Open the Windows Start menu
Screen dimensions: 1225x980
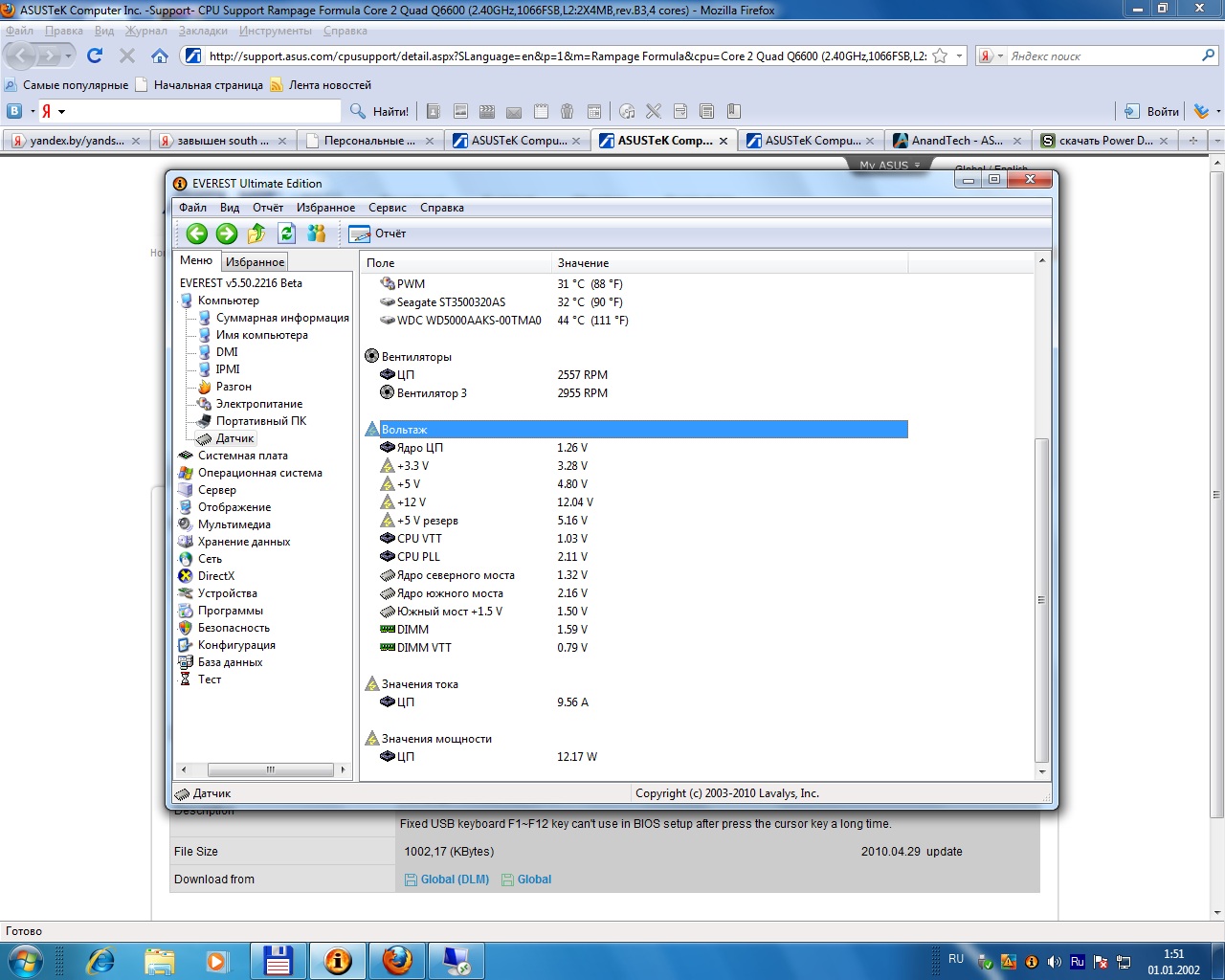24,960
